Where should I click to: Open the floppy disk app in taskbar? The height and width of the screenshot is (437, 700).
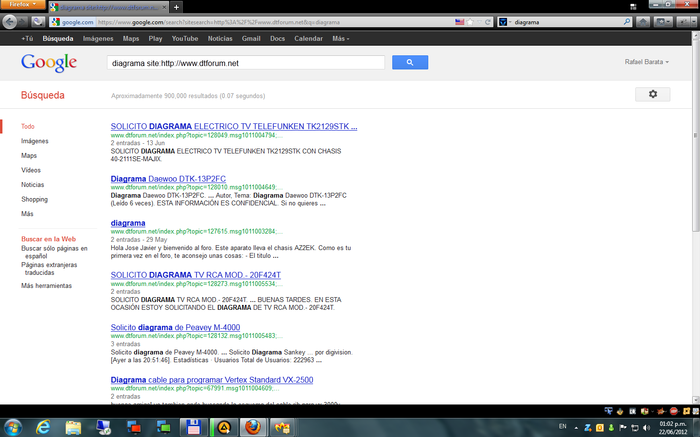tap(193, 428)
